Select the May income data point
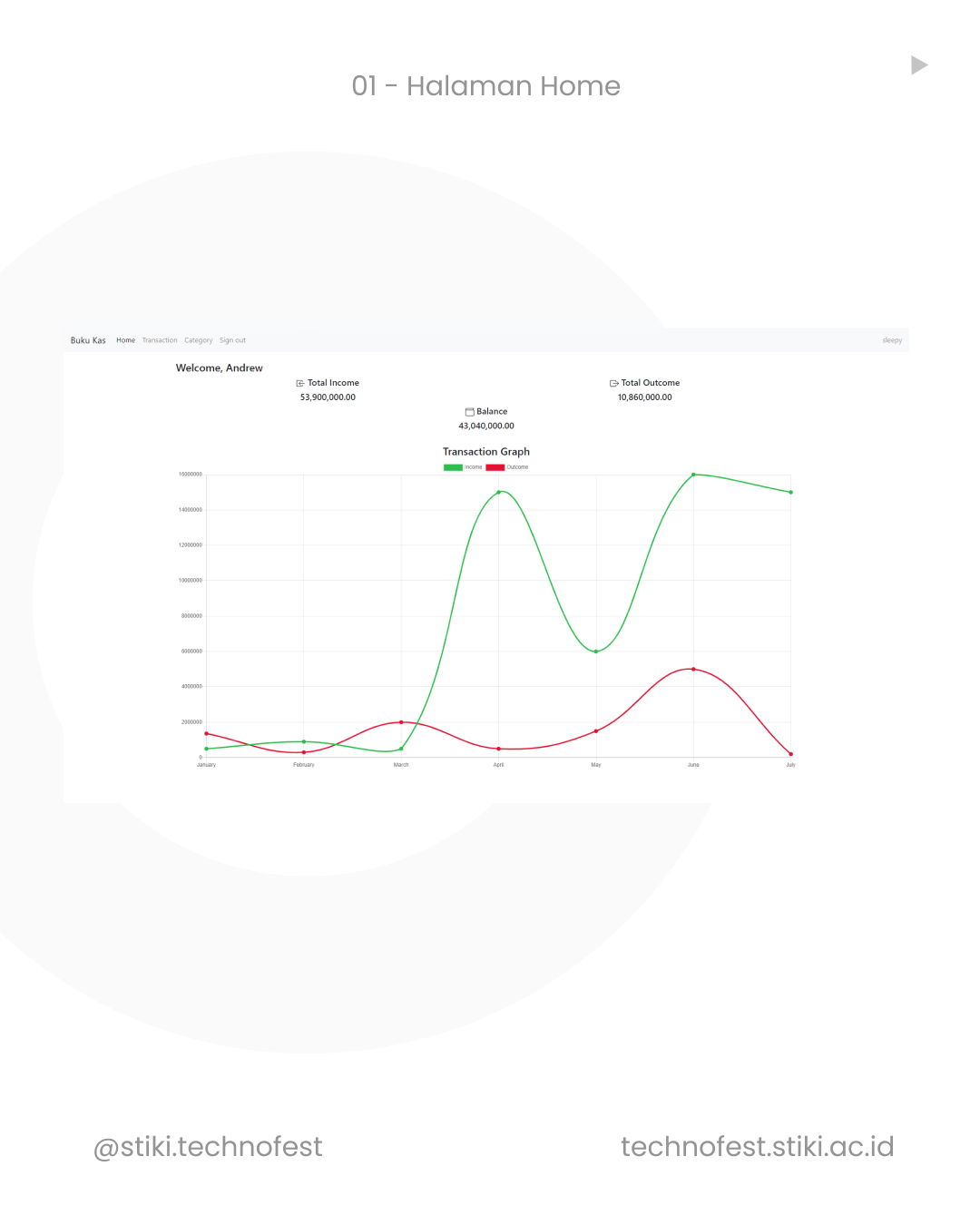This screenshot has width=980, height=1225. (x=596, y=652)
